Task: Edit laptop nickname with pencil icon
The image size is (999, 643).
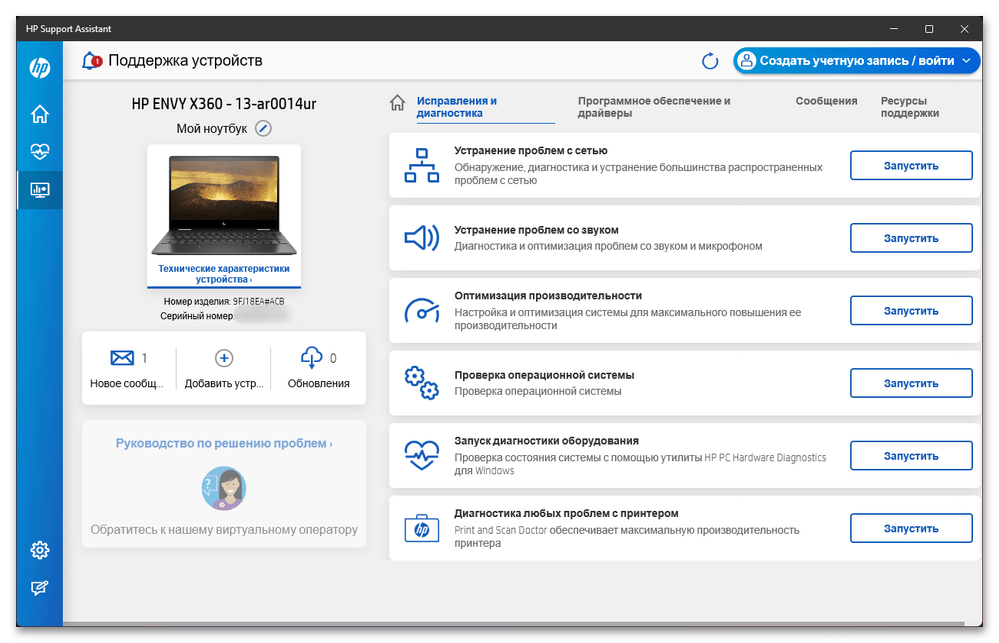Action: click(x=263, y=128)
